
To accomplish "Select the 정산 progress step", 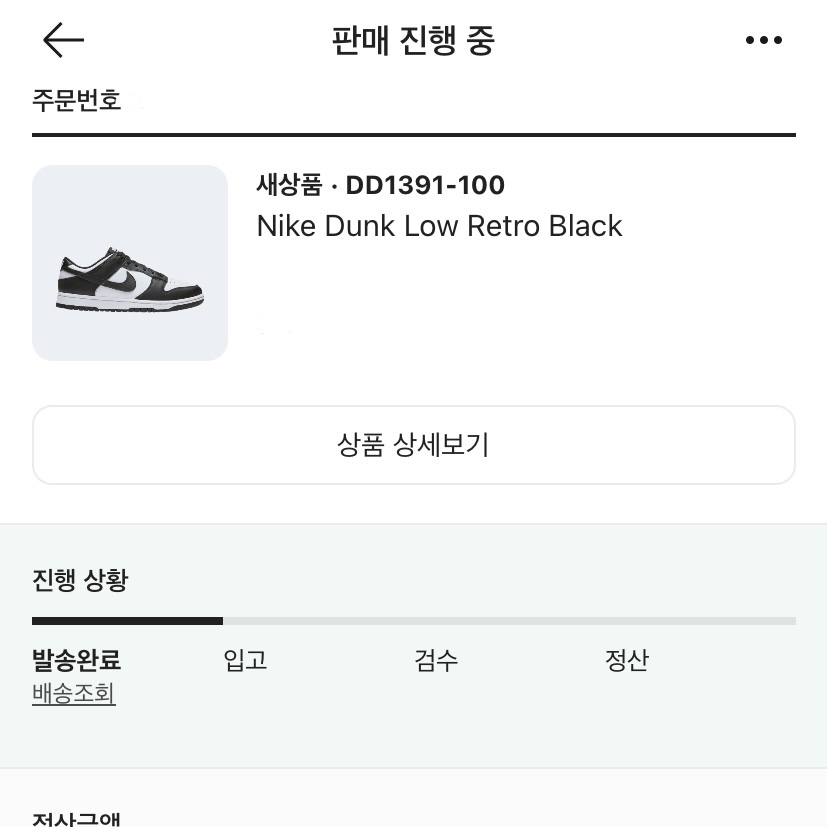I will [627, 660].
